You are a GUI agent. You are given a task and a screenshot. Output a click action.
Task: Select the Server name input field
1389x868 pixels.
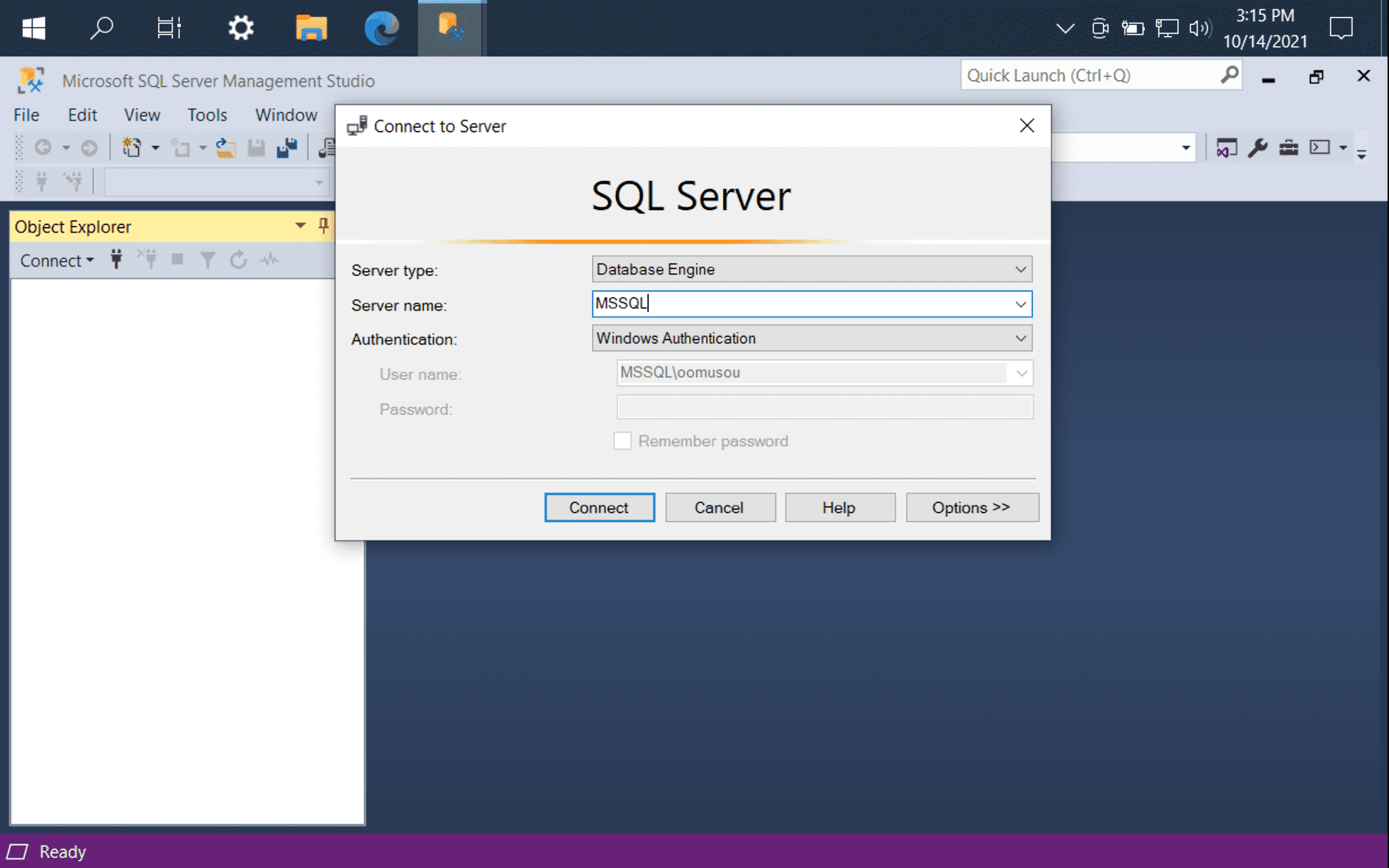(x=809, y=304)
